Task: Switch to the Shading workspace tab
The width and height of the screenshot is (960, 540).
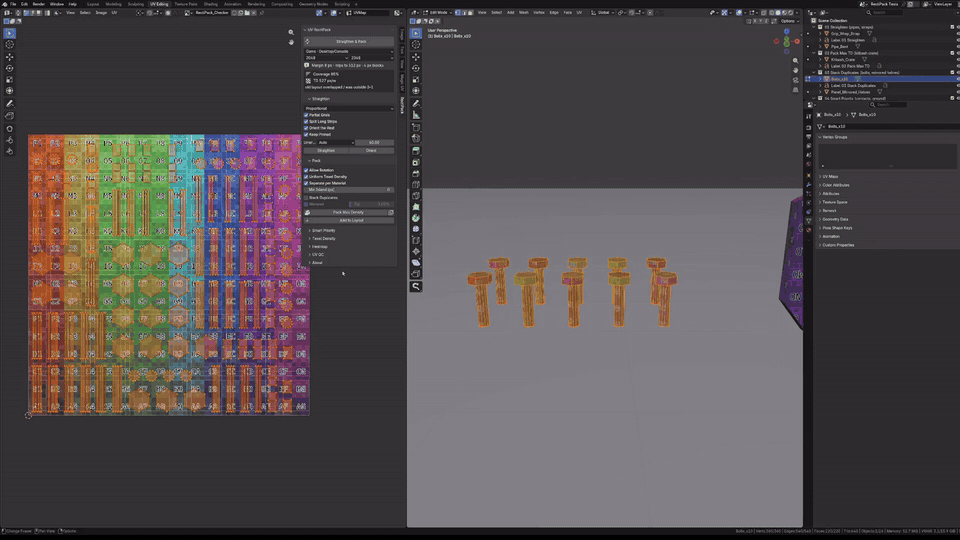Action: coord(211,4)
